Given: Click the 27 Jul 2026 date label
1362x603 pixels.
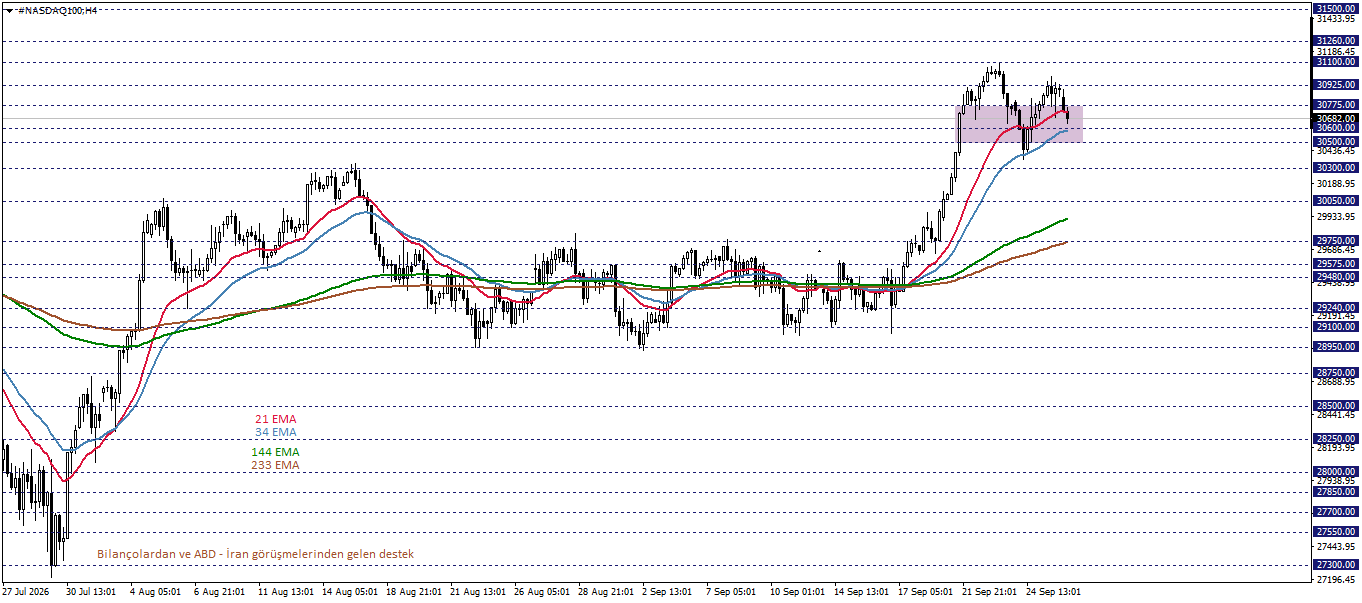Looking at the screenshot, I should (x=28, y=592).
